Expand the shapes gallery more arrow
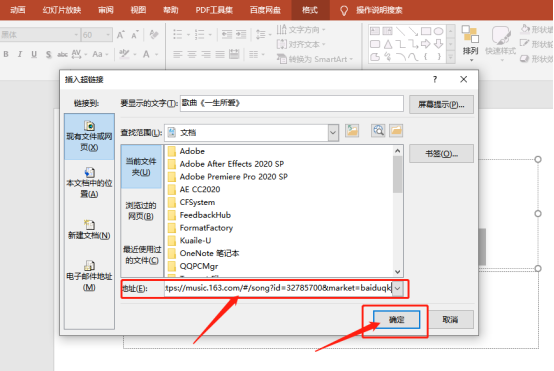 [x=450, y=57]
